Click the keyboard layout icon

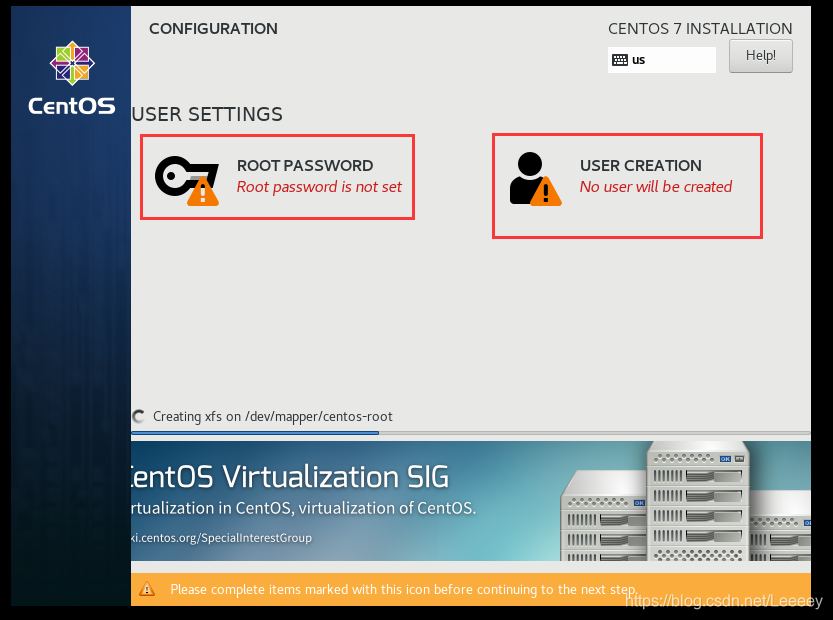point(619,60)
